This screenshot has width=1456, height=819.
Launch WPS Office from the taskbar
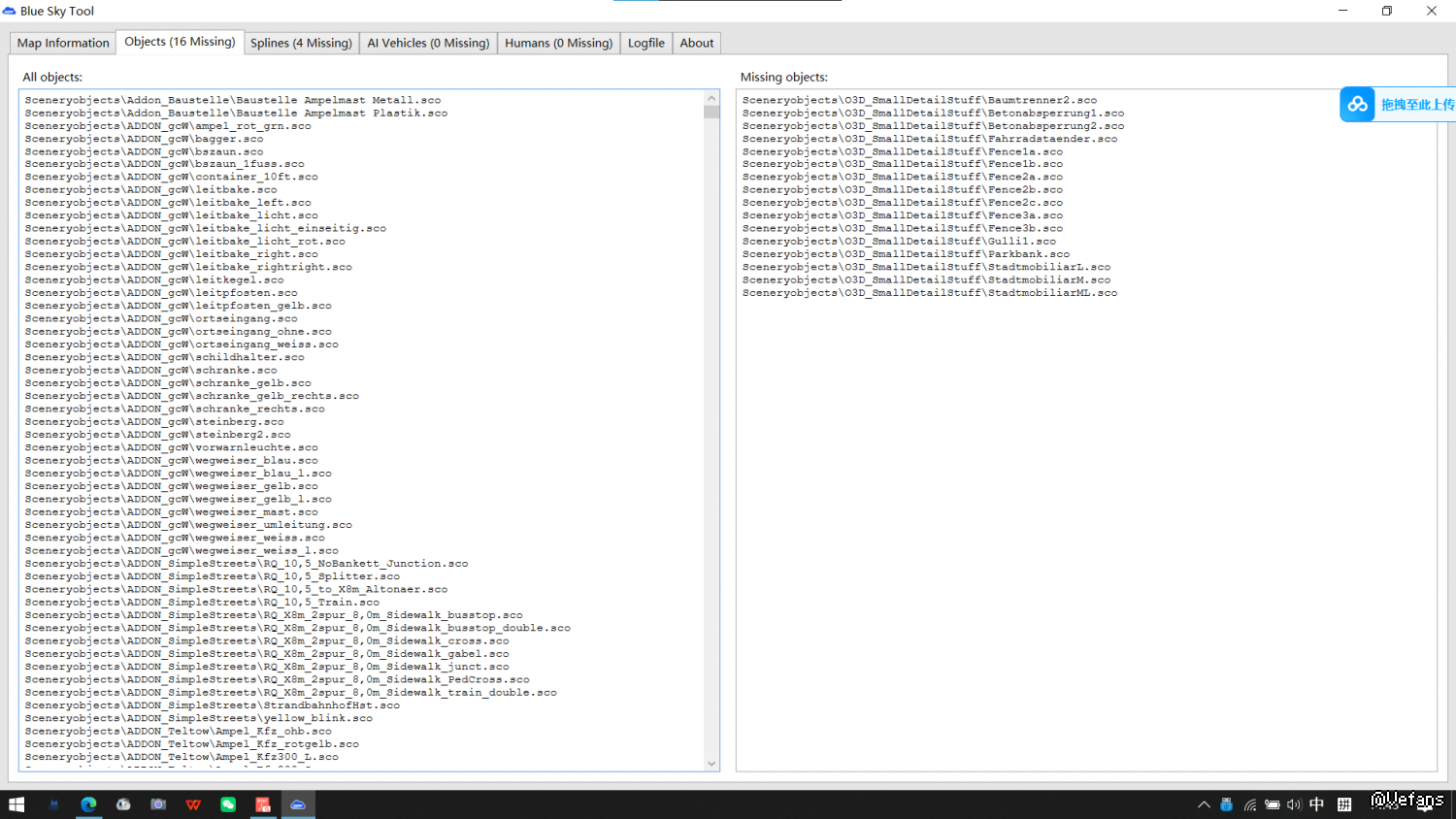(x=193, y=804)
